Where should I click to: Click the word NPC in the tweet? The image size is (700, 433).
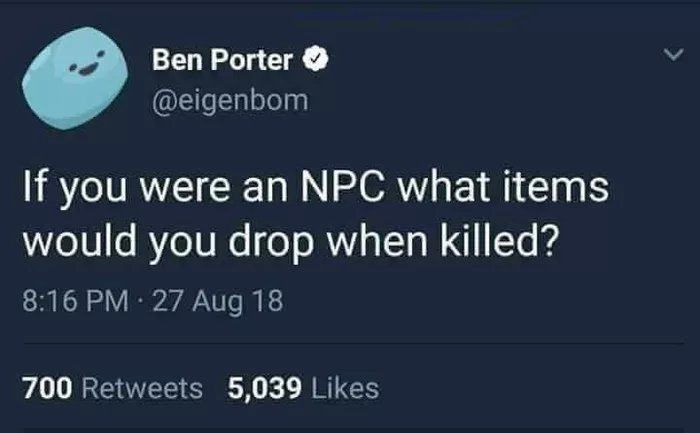click(342, 187)
